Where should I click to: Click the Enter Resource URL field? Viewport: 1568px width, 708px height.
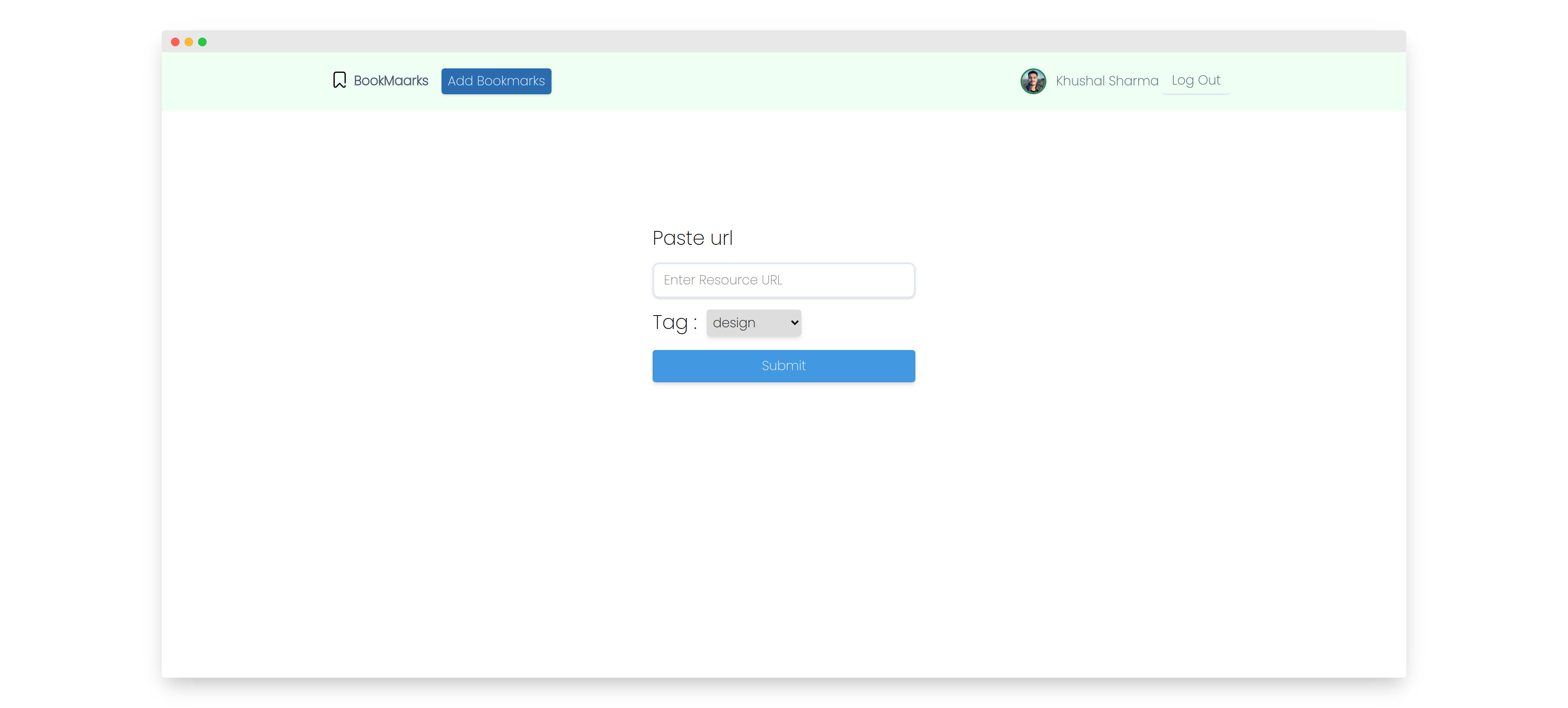point(784,279)
